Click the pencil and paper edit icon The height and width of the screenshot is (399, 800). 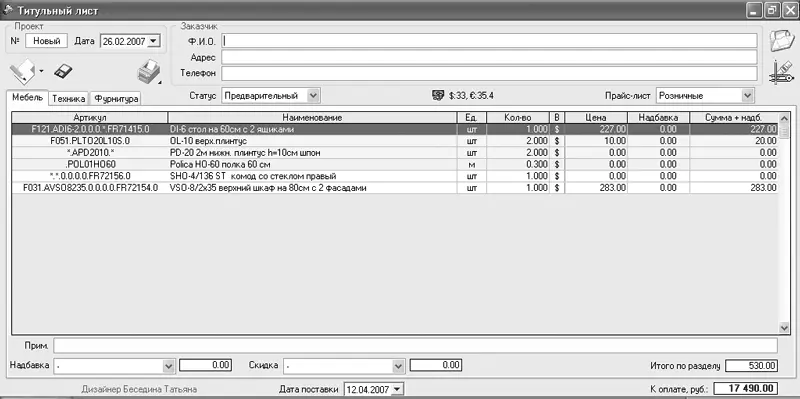tap(23, 71)
